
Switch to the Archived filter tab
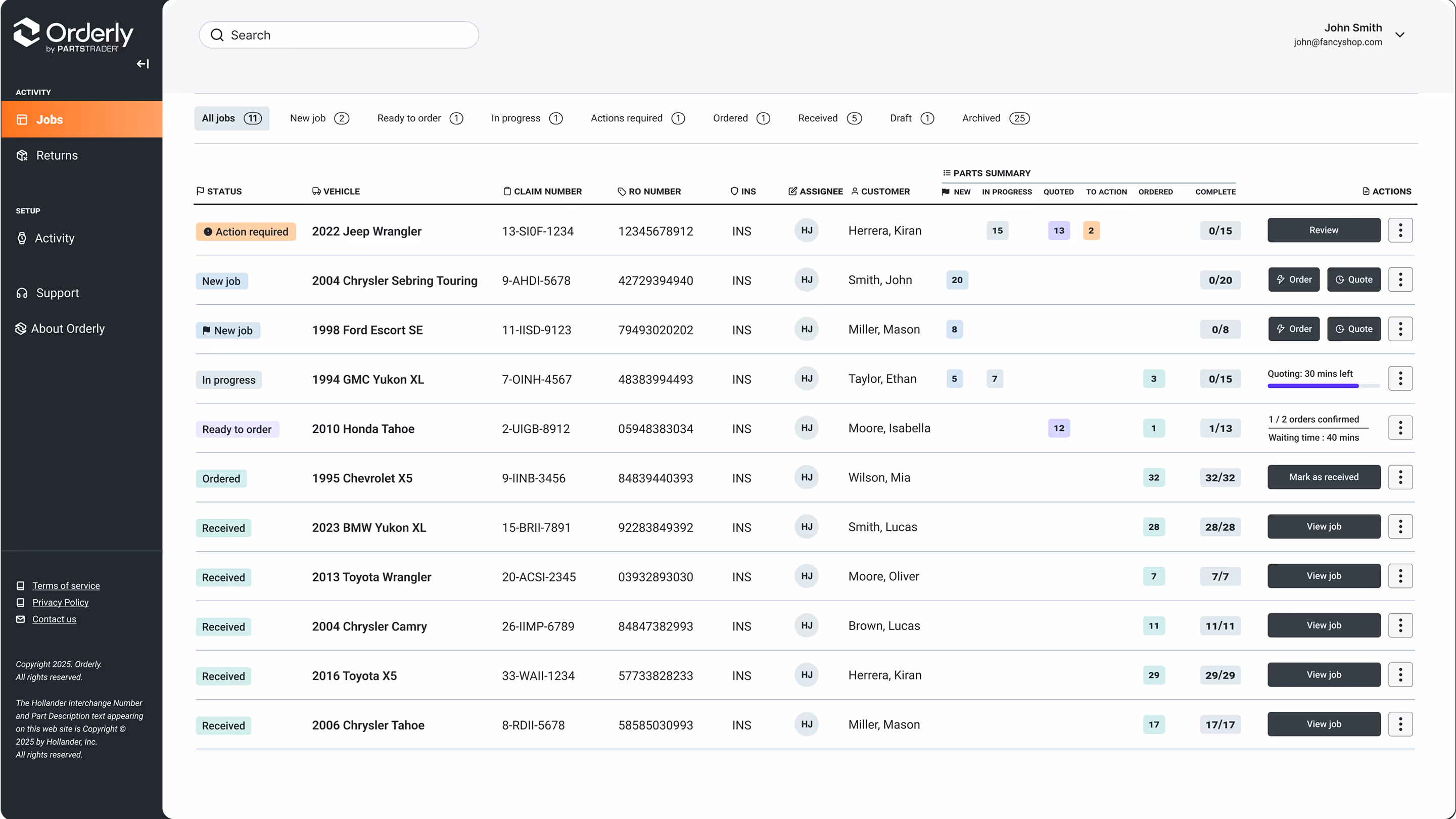pyautogui.click(x=996, y=118)
